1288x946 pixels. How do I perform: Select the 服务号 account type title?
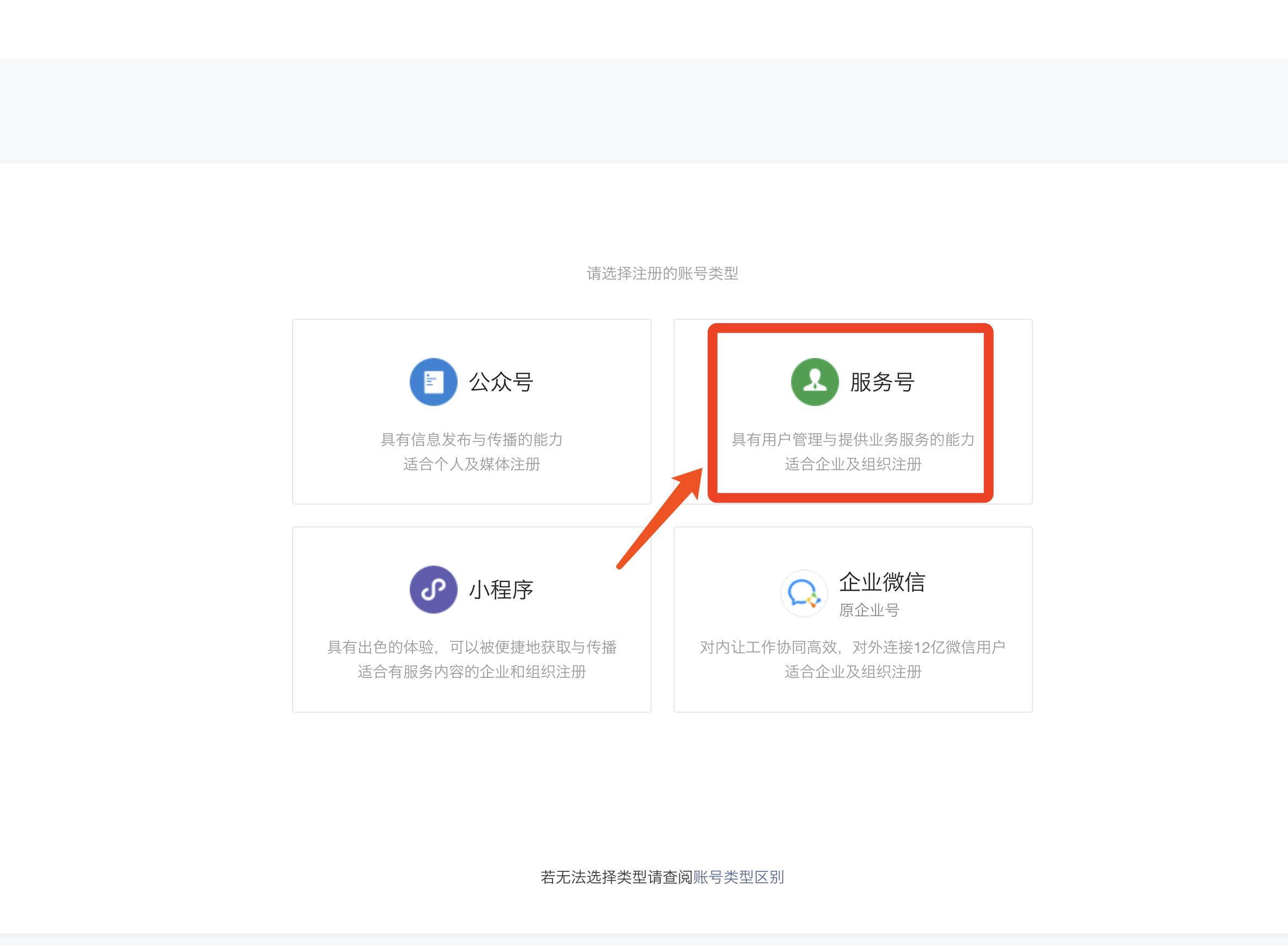tap(882, 382)
